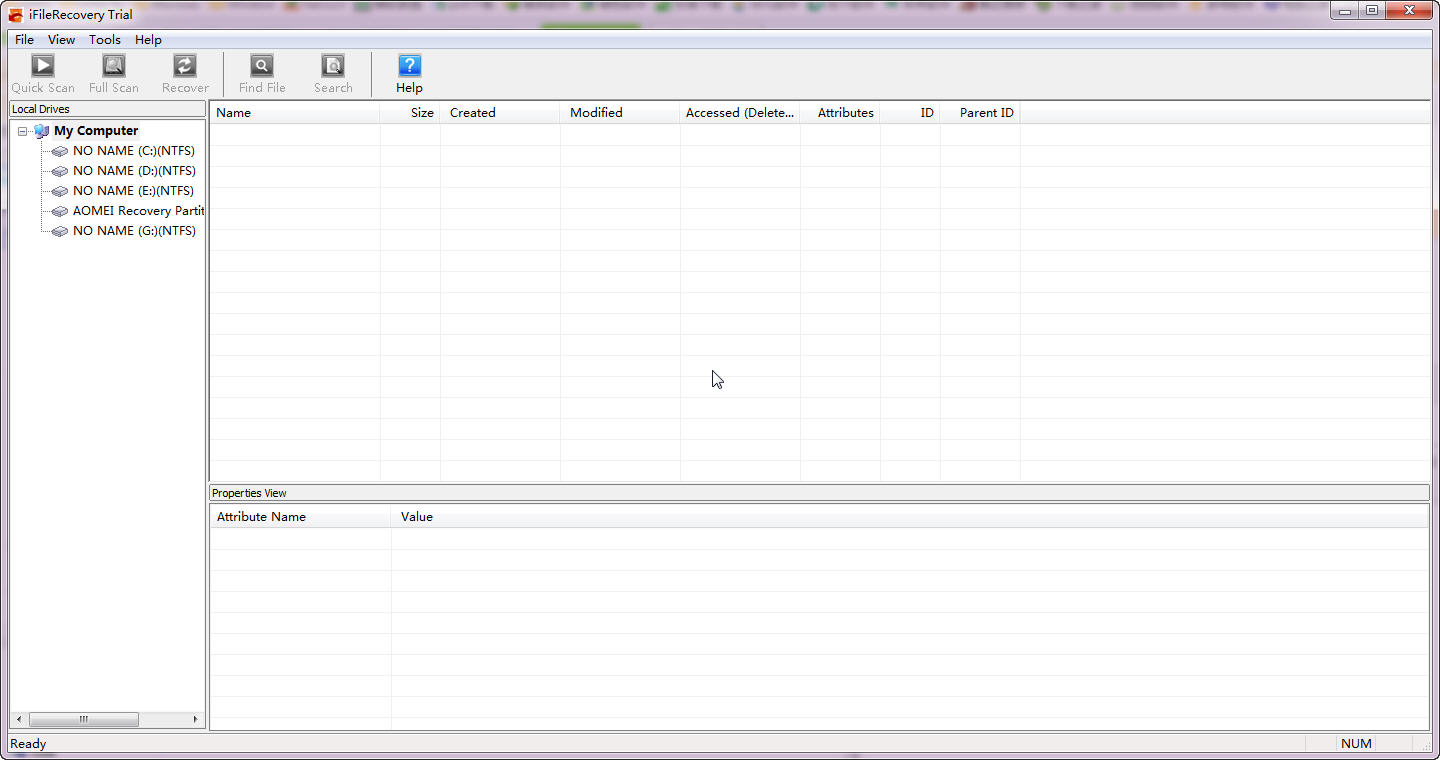Click the NUM indicator in status bar
This screenshot has height=760, width=1440.
[x=1356, y=743]
